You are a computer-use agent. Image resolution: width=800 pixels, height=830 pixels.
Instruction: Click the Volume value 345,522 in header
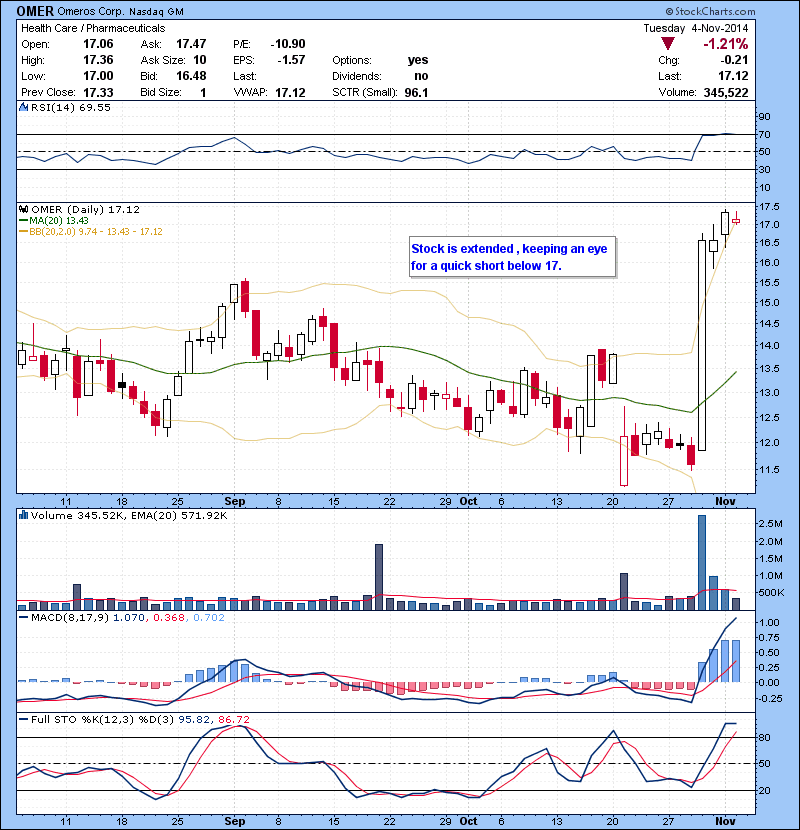(x=726, y=93)
